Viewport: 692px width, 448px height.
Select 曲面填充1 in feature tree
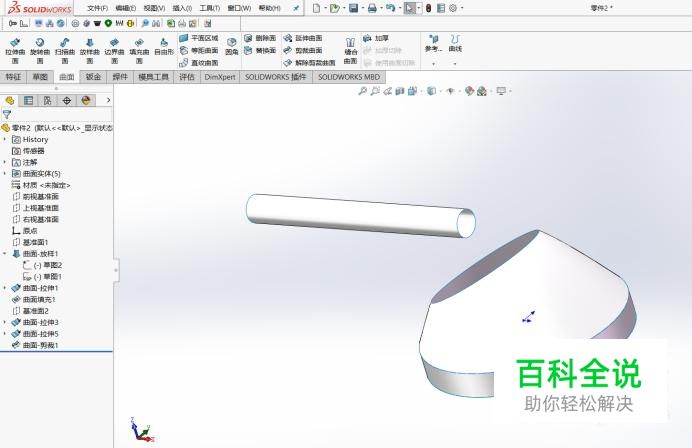coord(34,299)
